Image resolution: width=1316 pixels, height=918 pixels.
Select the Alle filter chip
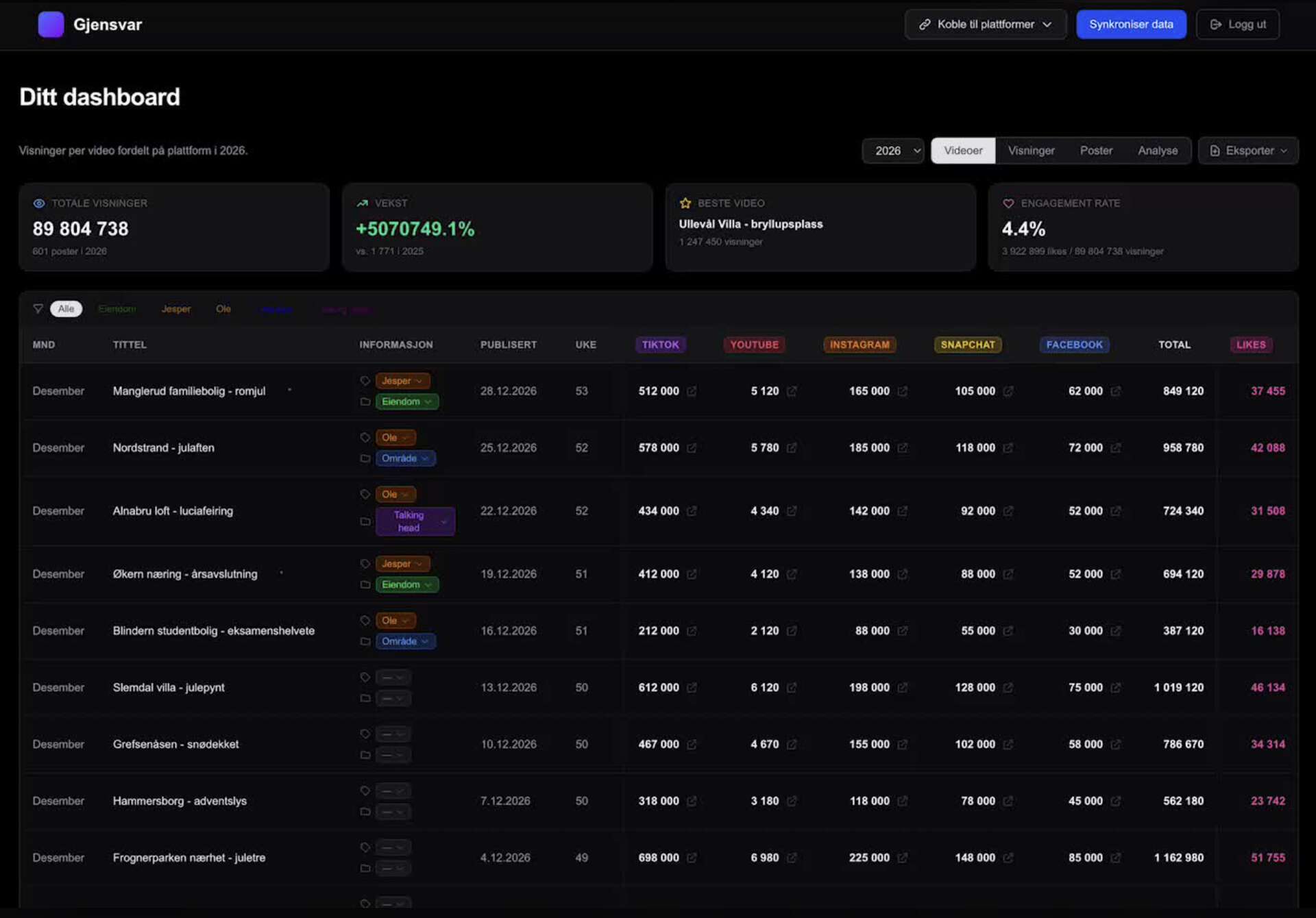click(66, 309)
